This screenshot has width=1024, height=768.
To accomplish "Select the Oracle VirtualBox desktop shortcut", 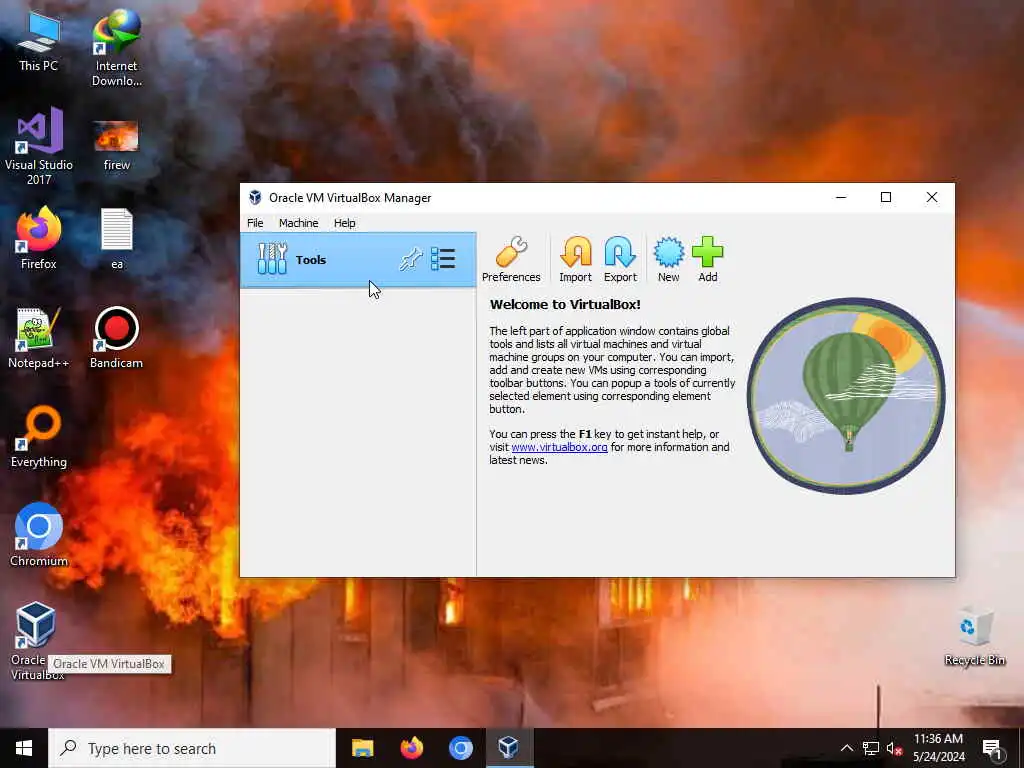I will (36, 641).
